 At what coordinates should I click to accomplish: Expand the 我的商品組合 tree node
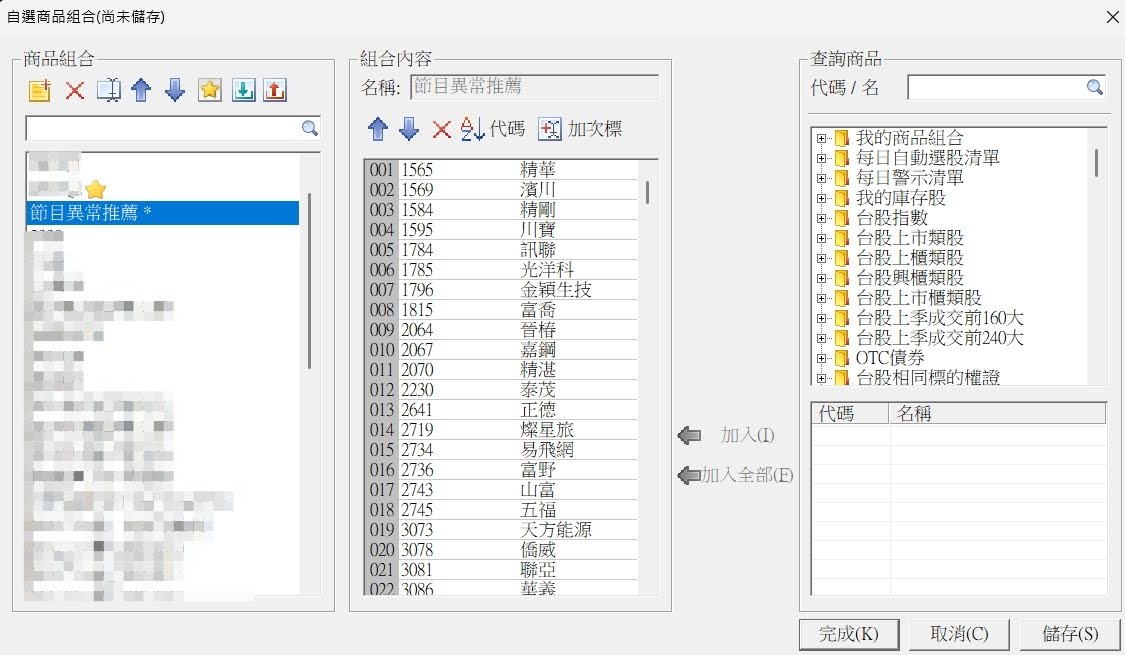click(822, 138)
